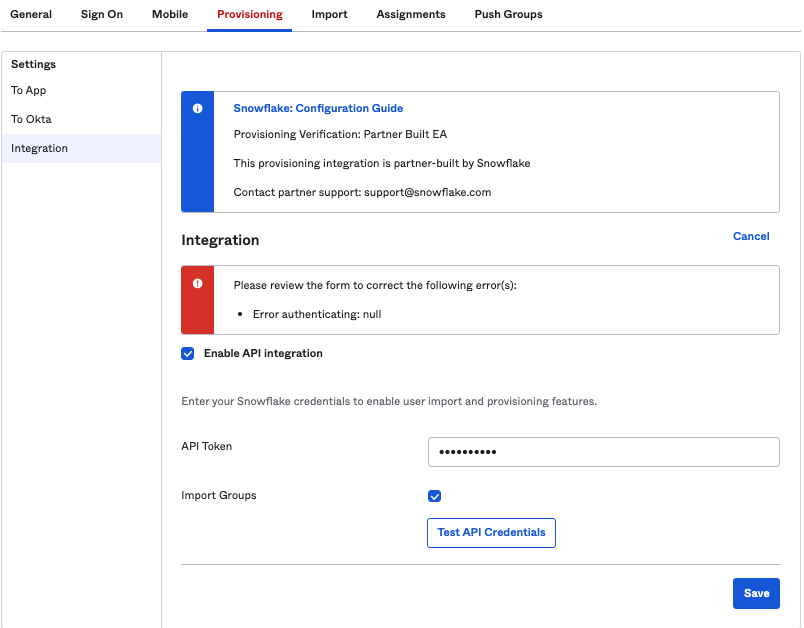Select the Provisioning tab
The height and width of the screenshot is (628, 804).
point(249,15)
